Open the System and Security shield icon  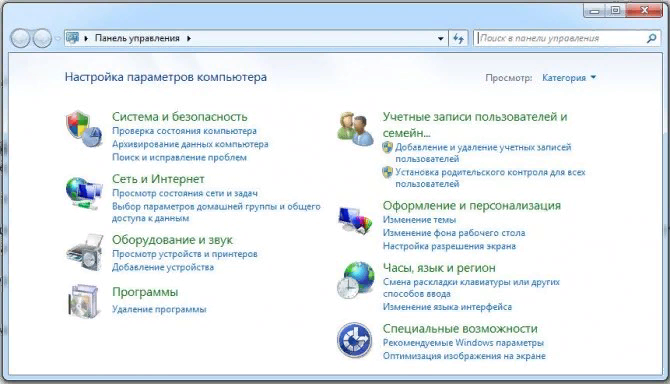point(84,129)
